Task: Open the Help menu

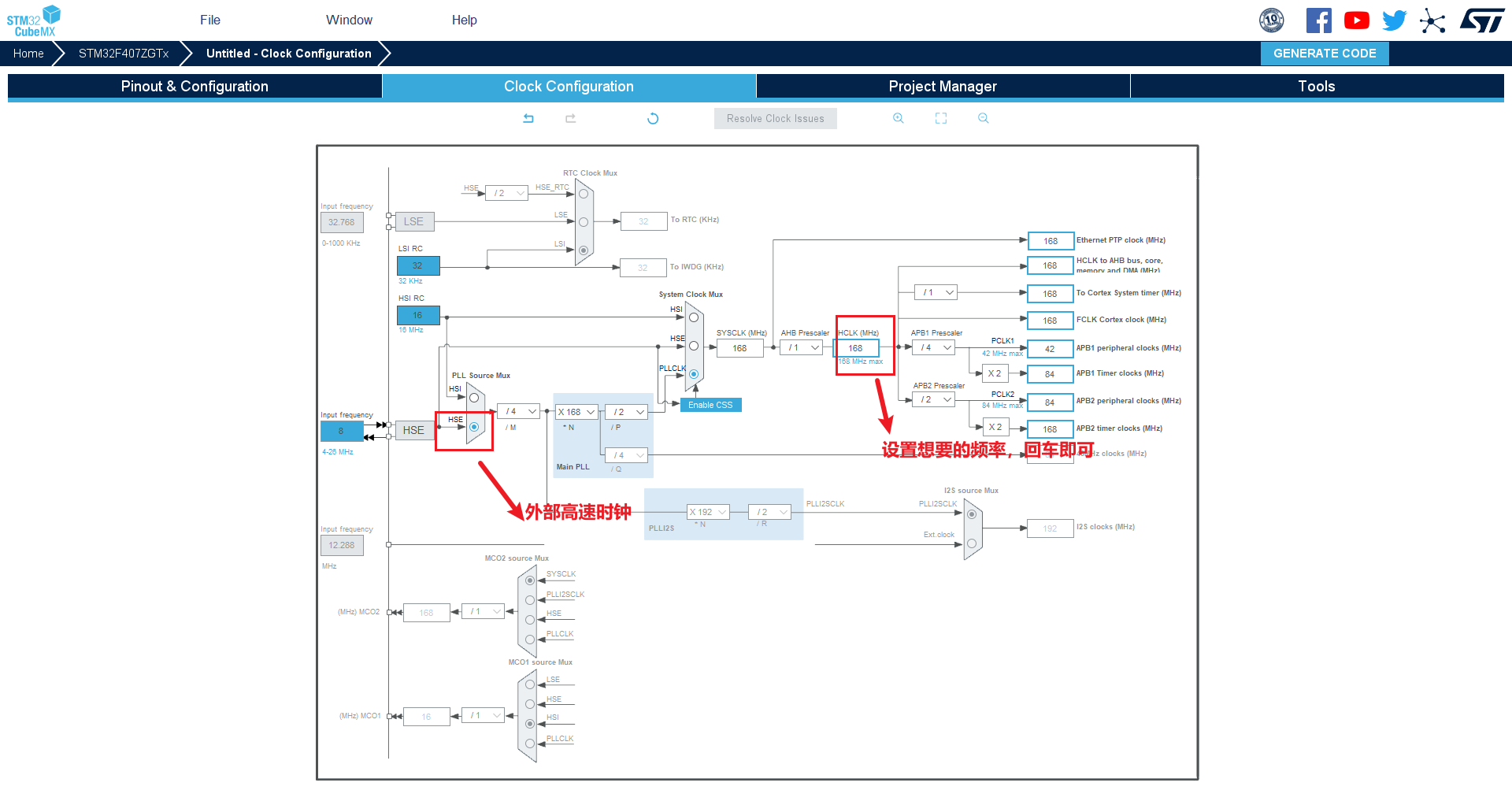Action: point(465,20)
